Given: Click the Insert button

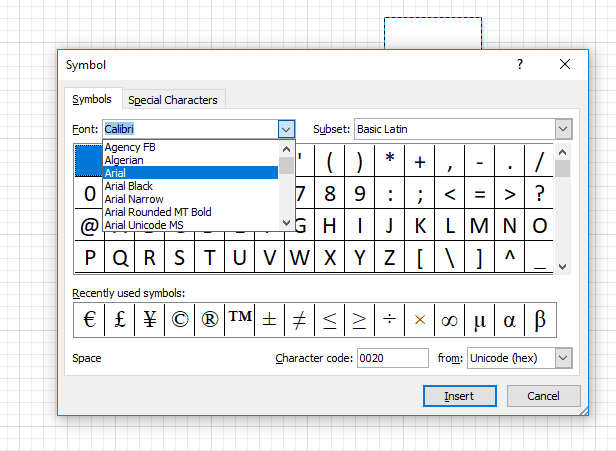Looking at the screenshot, I should 460,396.
